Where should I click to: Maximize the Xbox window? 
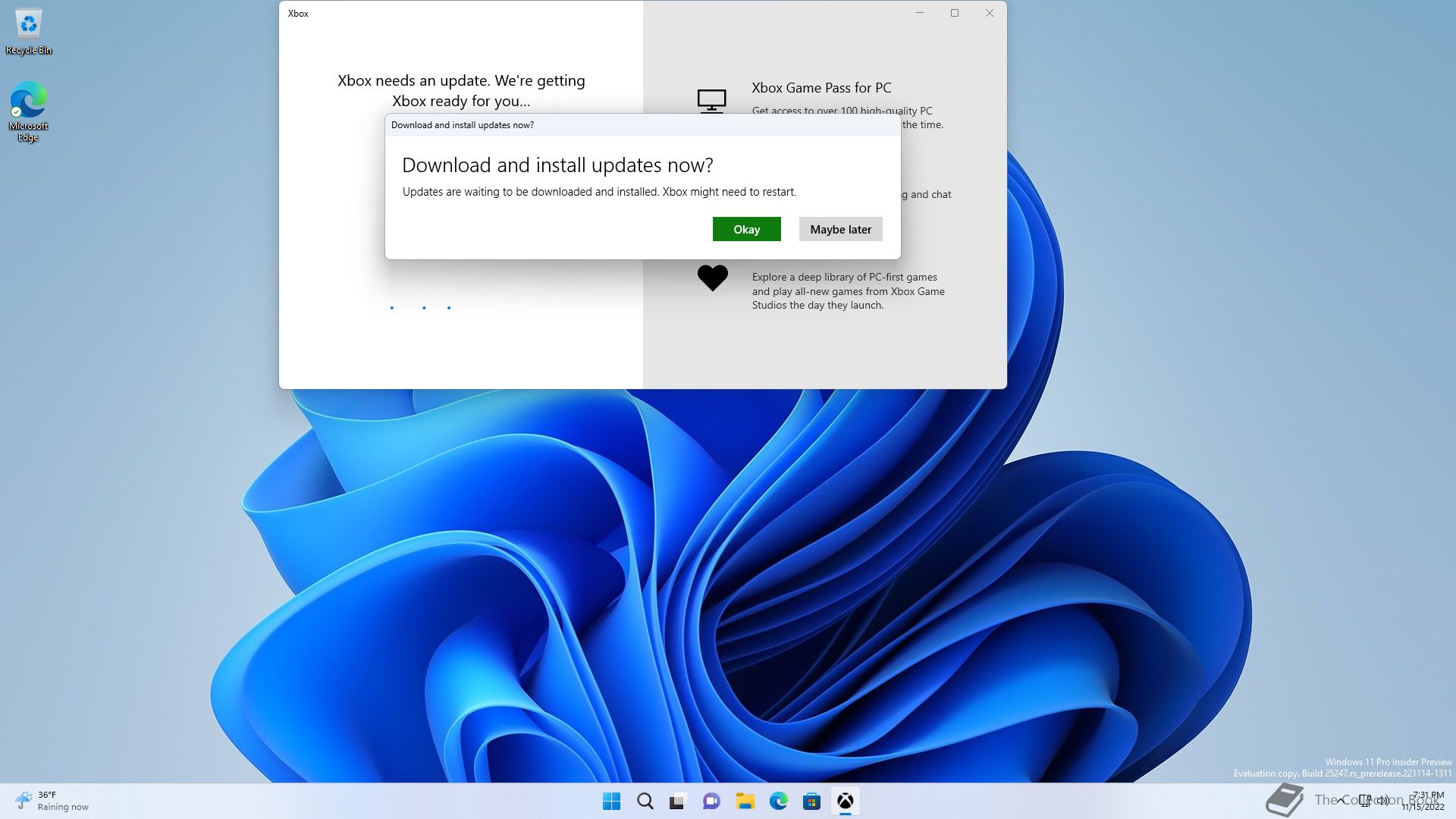click(955, 13)
